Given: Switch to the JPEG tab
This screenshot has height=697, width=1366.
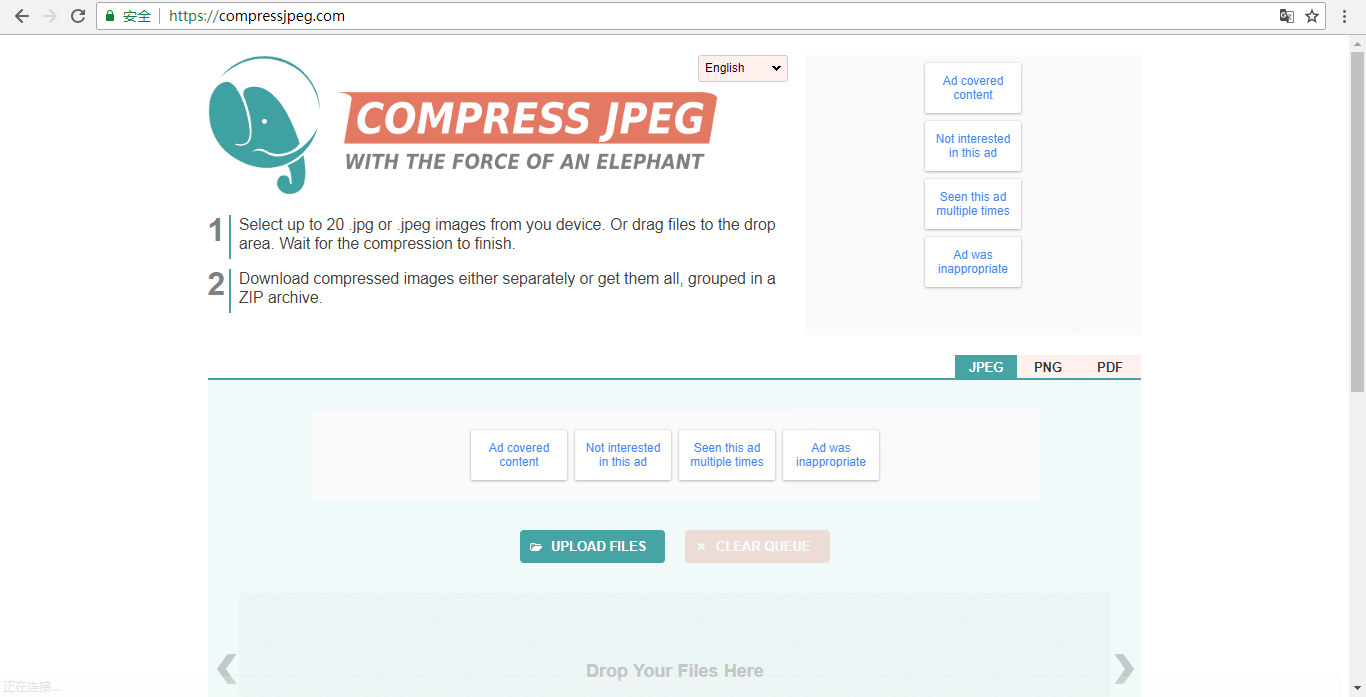Looking at the screenshot, I should point(986,367).
